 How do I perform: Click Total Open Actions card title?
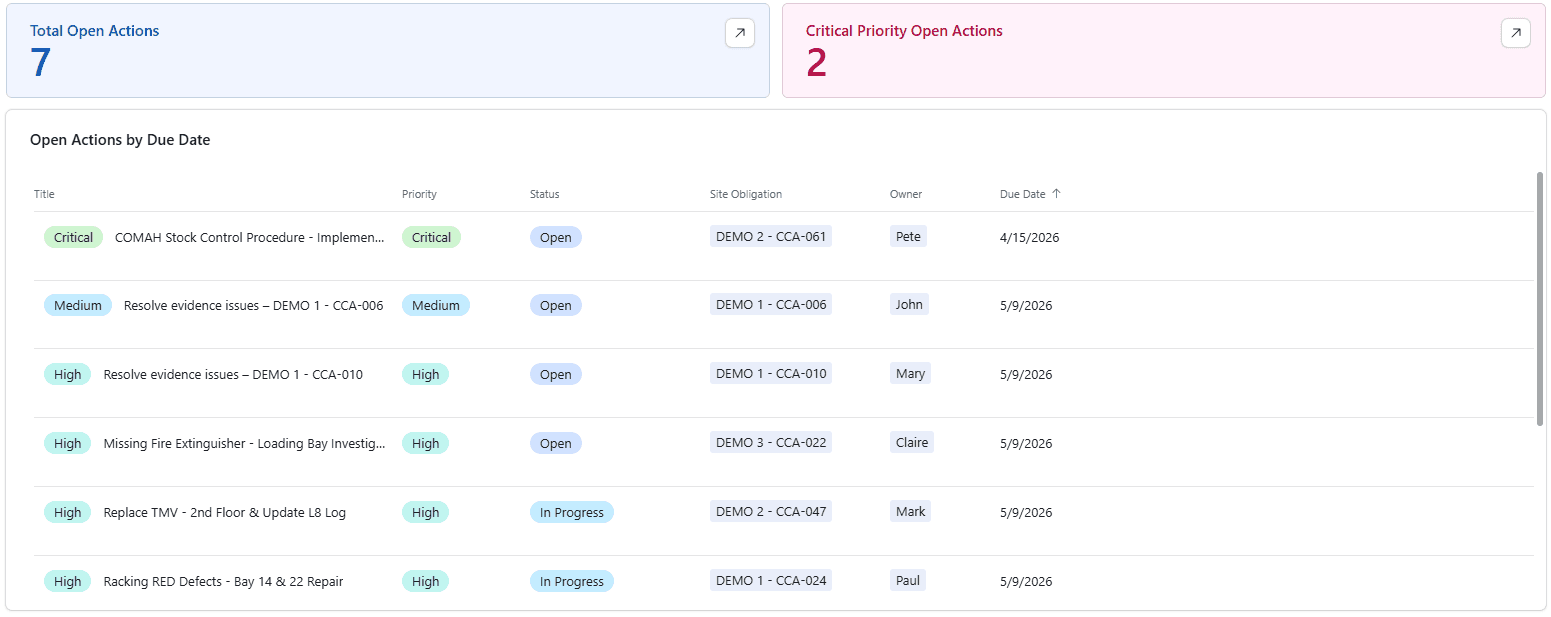tap(95, 31)
